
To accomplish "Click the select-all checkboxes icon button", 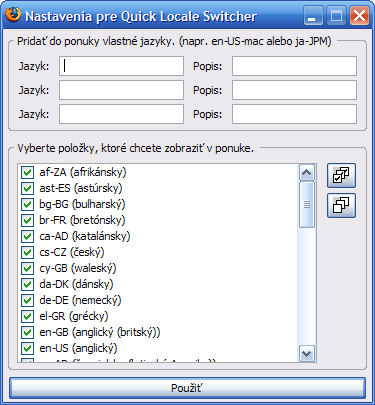I will 341,176.
